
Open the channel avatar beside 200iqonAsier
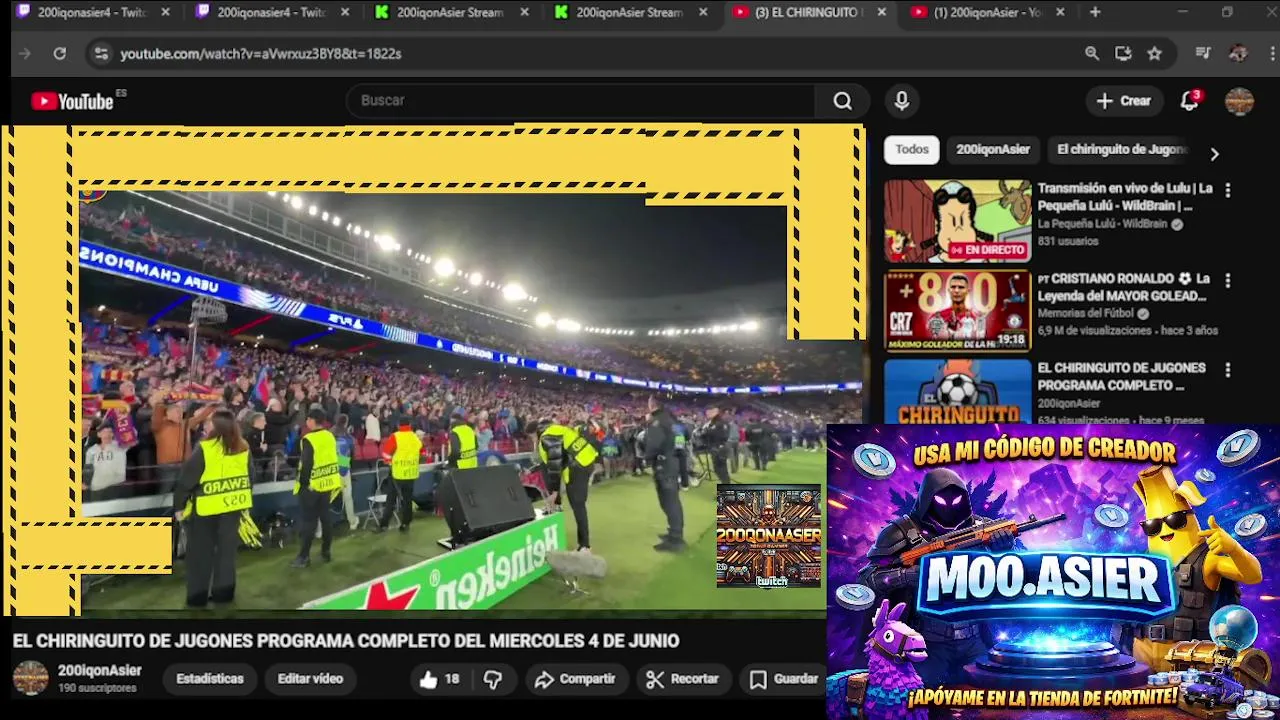(x=30, y=678)
